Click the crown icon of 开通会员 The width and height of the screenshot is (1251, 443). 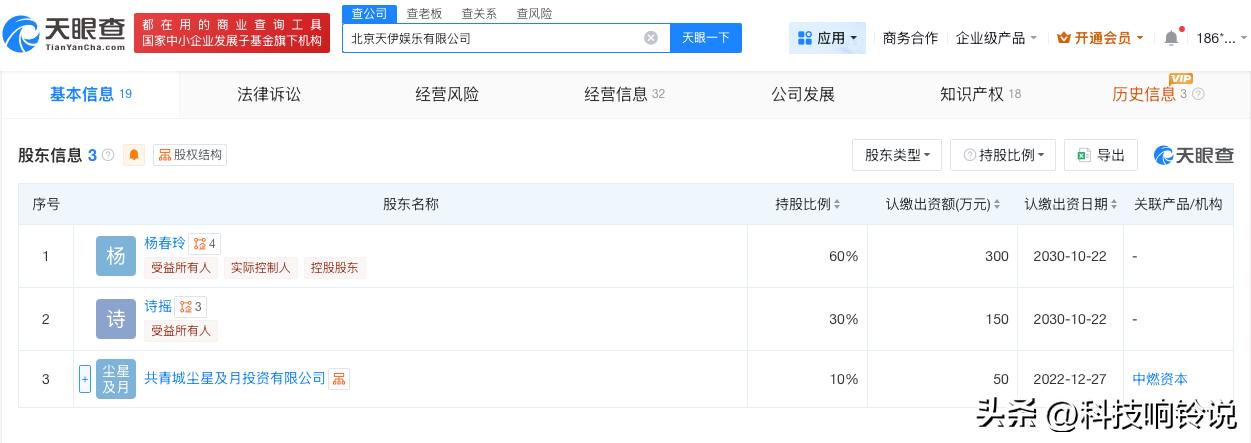[1064, 38]
